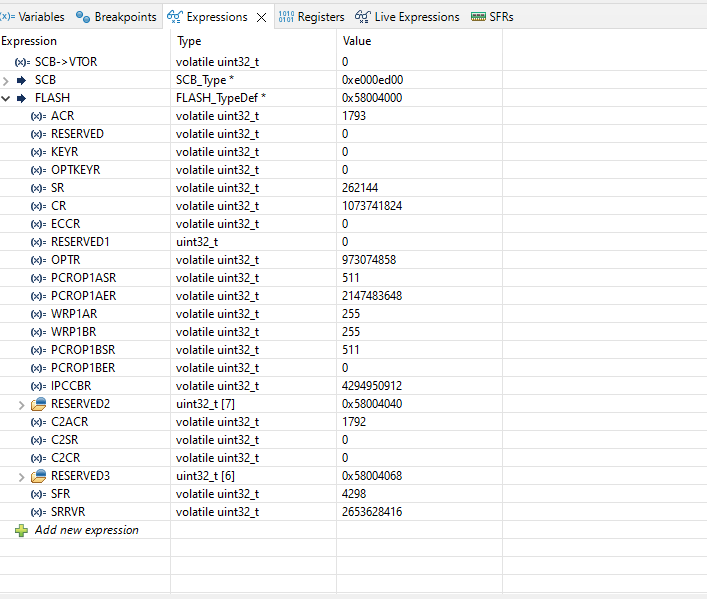The height and width of the screenshot is (601, 707).
Task: Switch to the Registers tab
Action: [312, 17]
